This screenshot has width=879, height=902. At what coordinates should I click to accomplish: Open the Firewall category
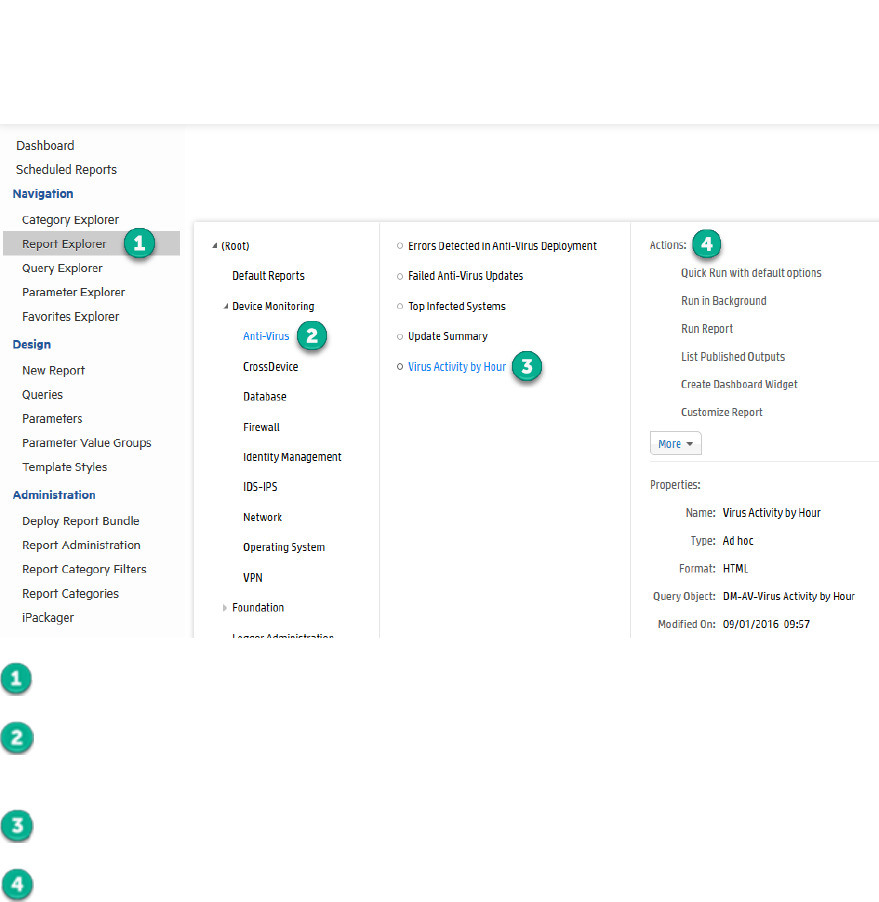(261, 427)
